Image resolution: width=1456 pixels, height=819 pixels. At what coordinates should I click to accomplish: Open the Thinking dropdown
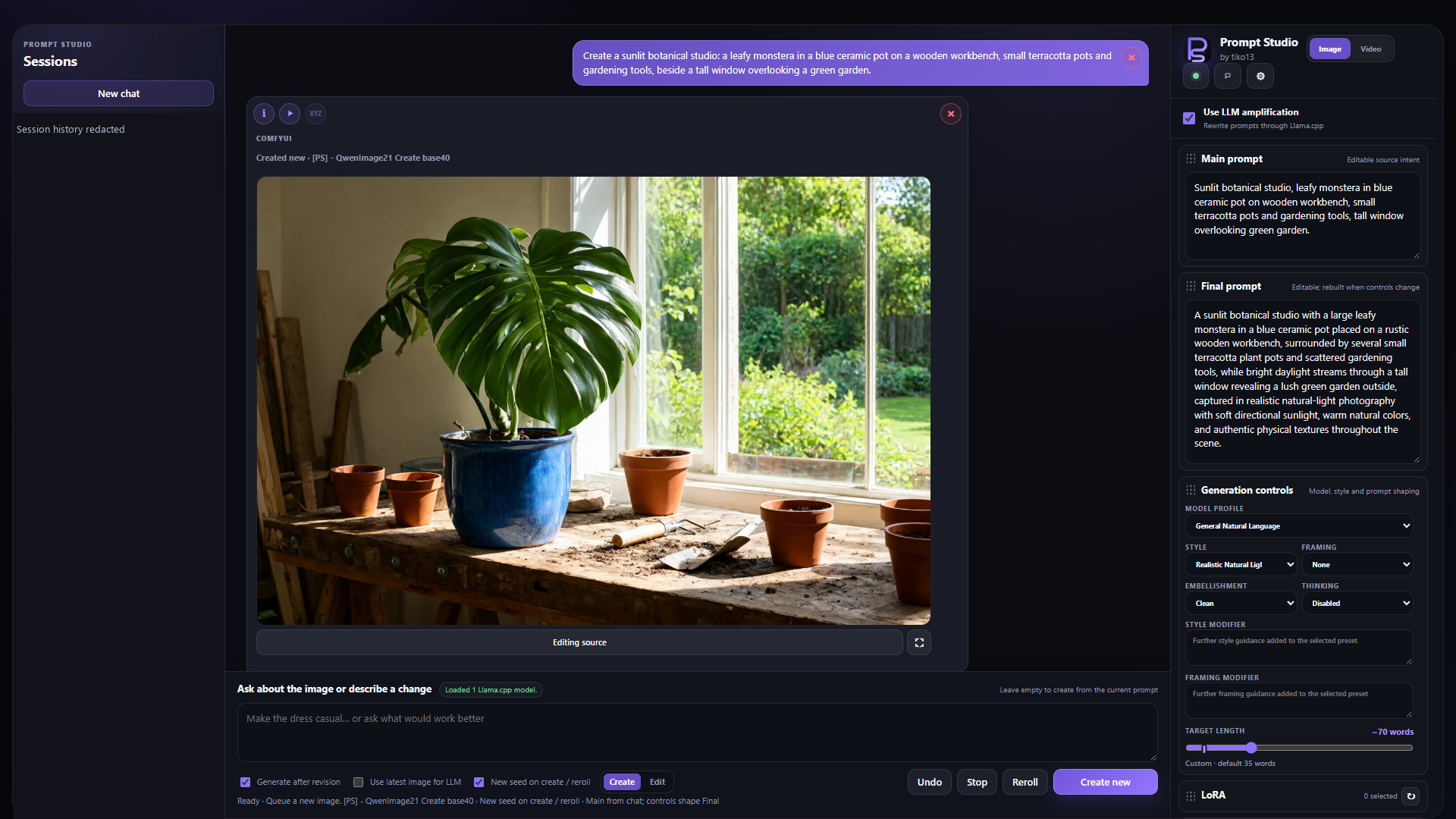[1357, 604]
